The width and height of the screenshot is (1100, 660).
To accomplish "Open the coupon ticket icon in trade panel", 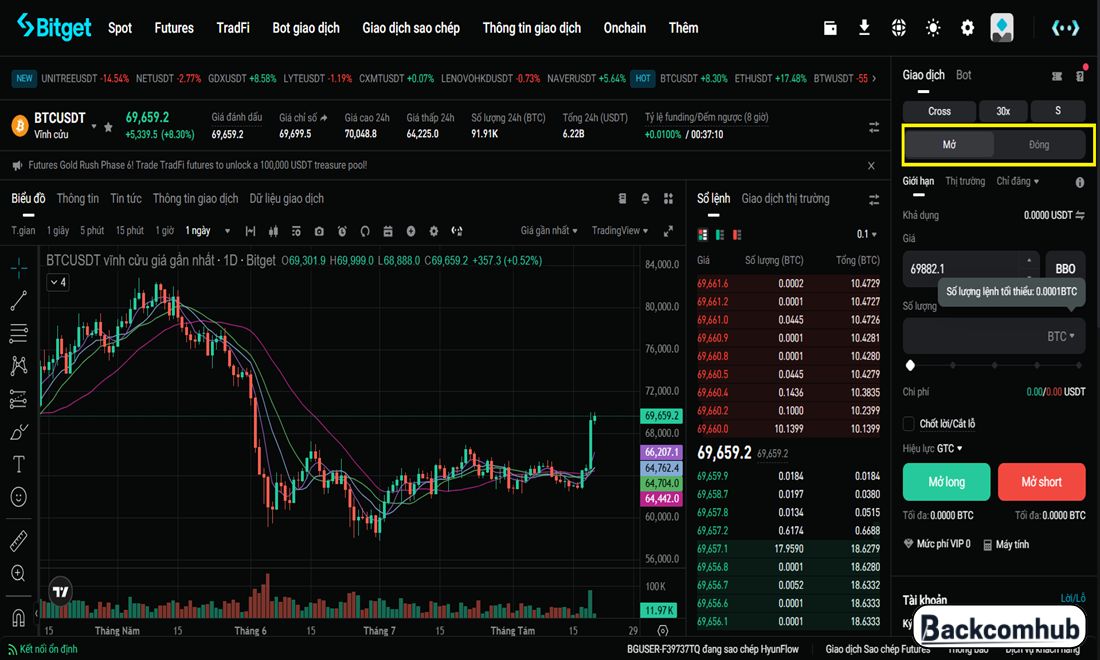I will click(1057, 76).
